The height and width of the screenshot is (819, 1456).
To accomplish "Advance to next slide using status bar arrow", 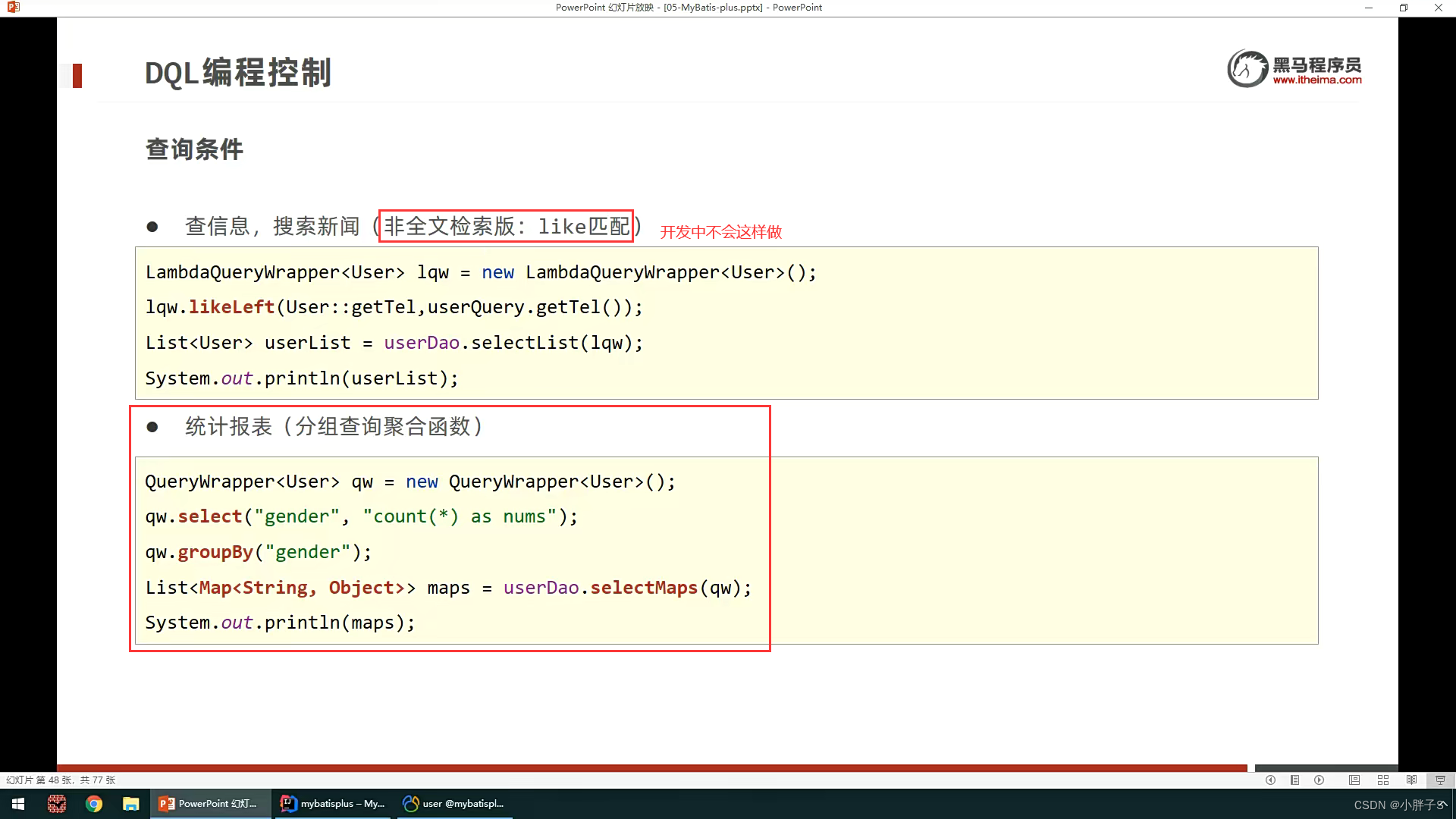I will [x=1319, y=780].
